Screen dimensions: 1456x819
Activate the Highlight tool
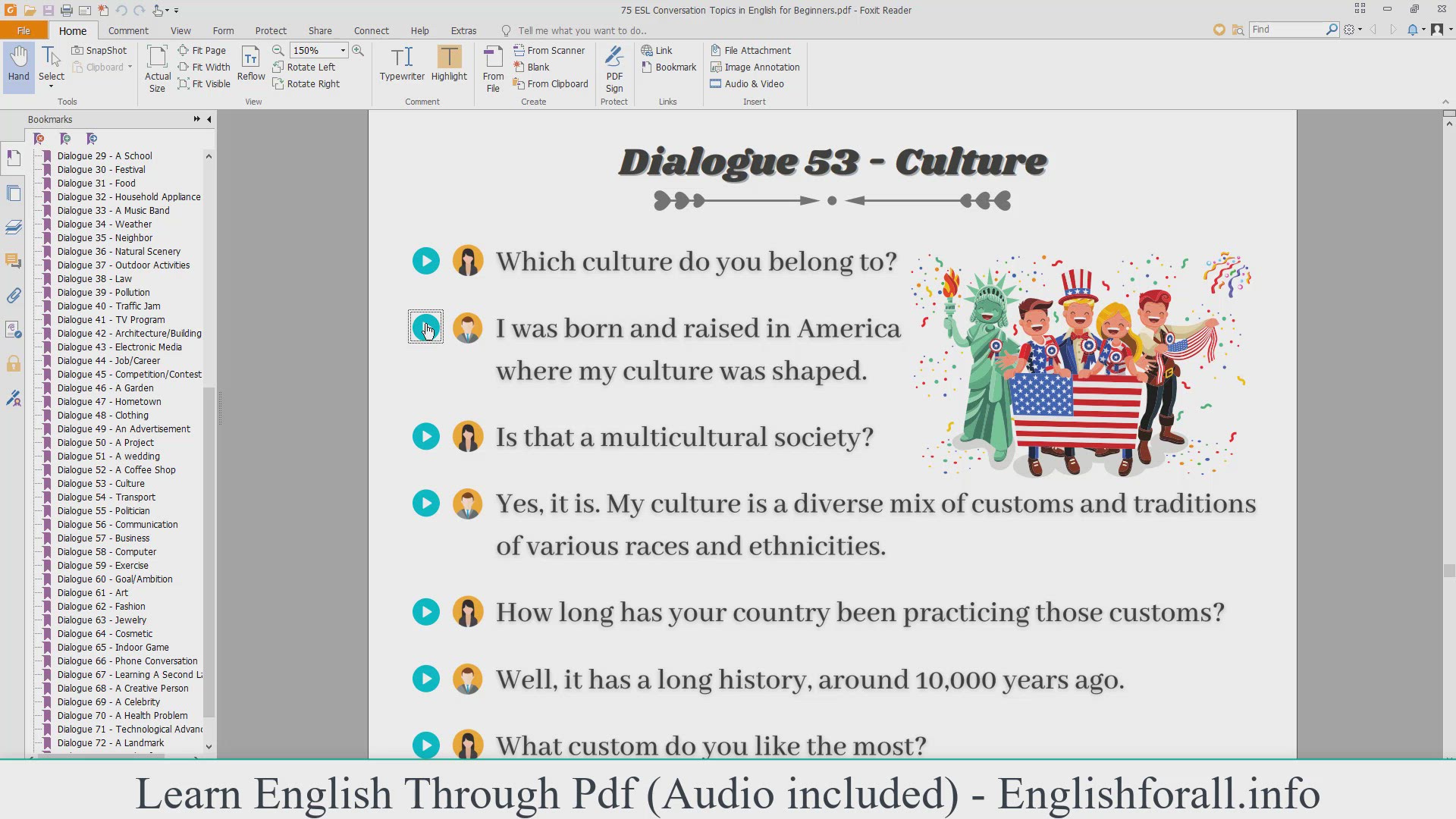[x=449, y=64]
